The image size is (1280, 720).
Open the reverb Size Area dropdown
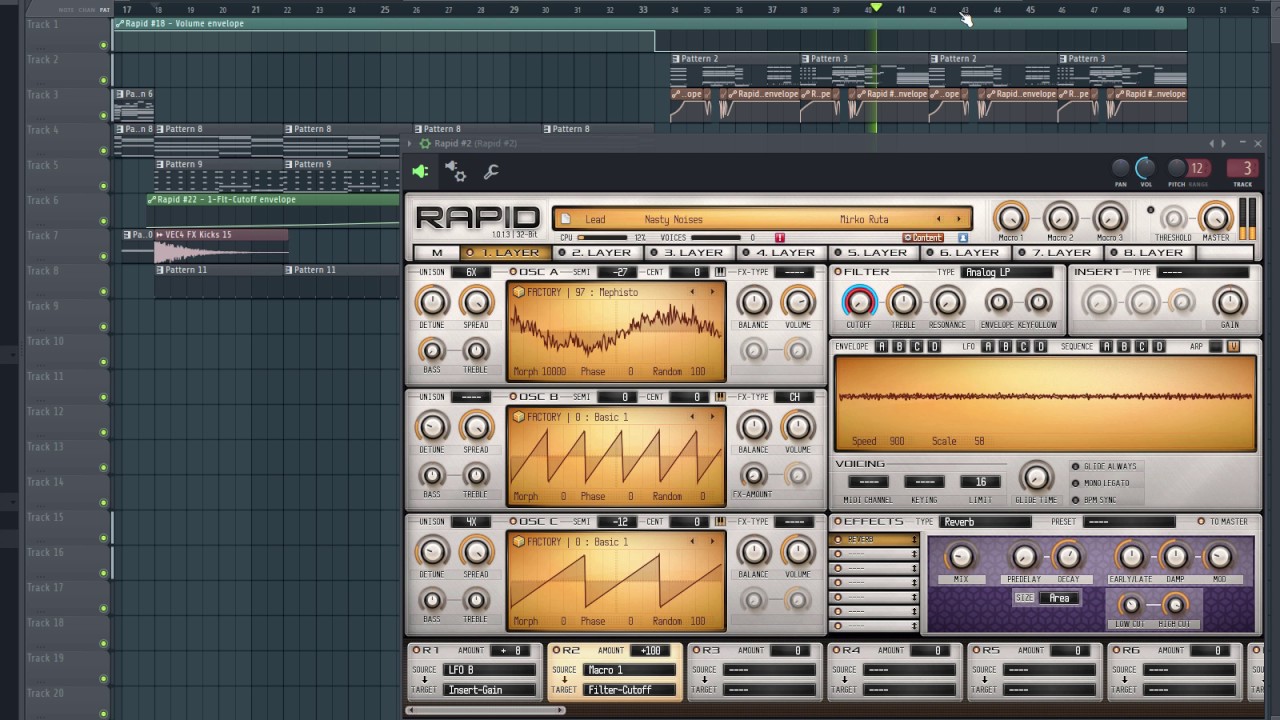pos(1059,598)
